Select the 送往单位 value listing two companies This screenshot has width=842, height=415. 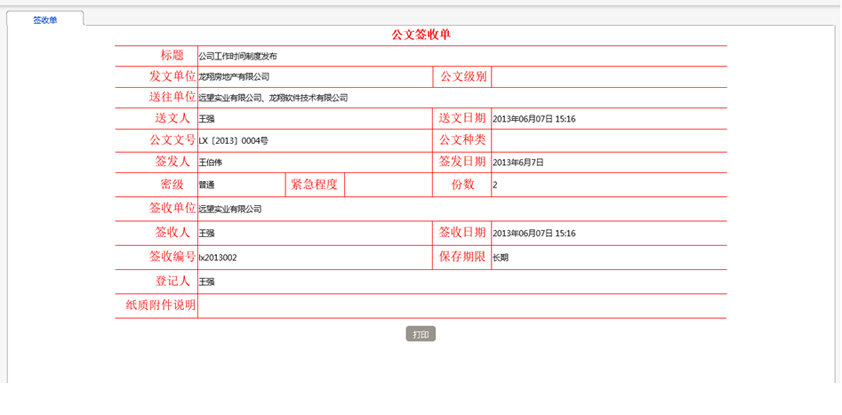pyautogui.click(x=273, y=98)
